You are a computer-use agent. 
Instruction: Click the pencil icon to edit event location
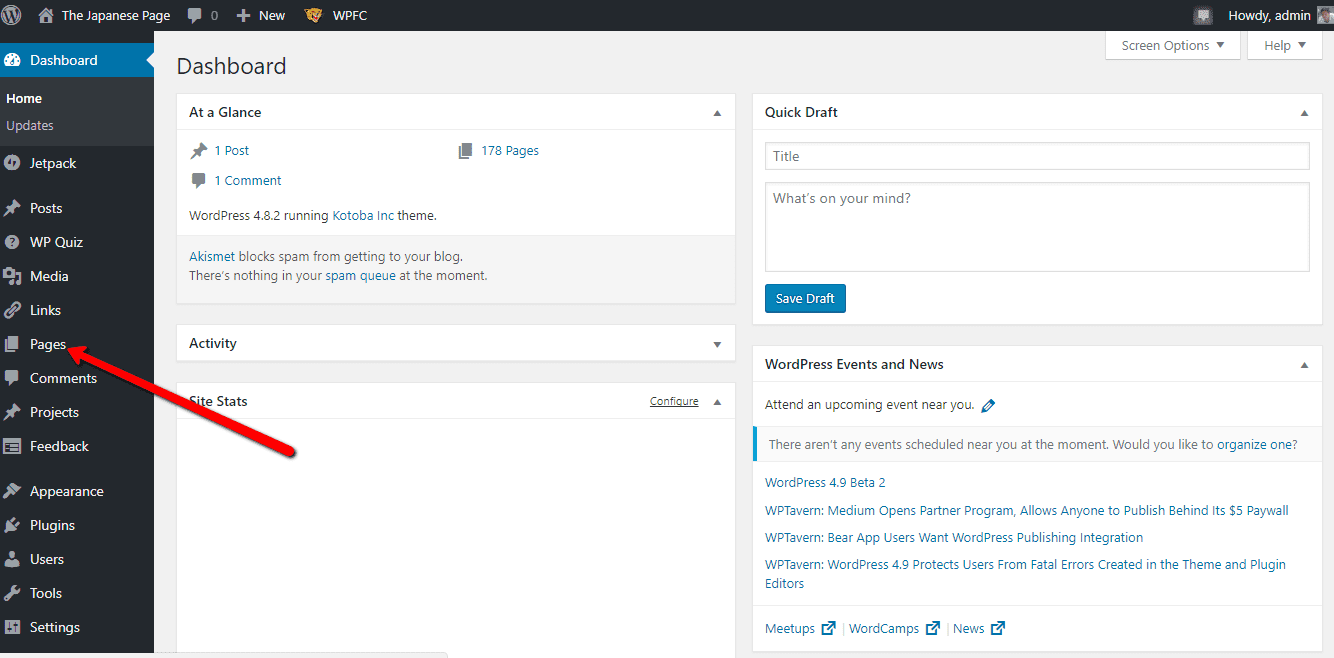(989, 405)
